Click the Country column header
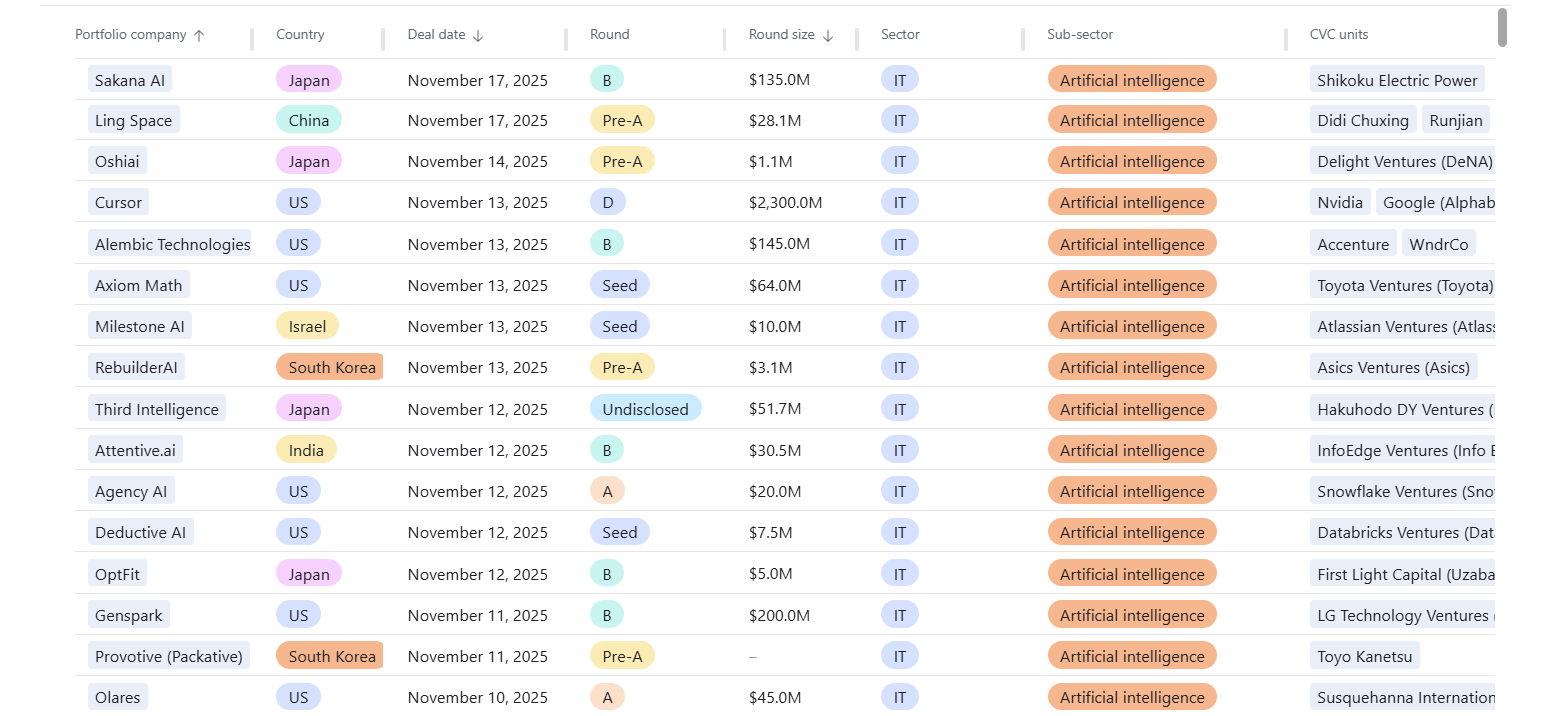1562x716 pixels. pyautogui.click(x=300, y=35)
